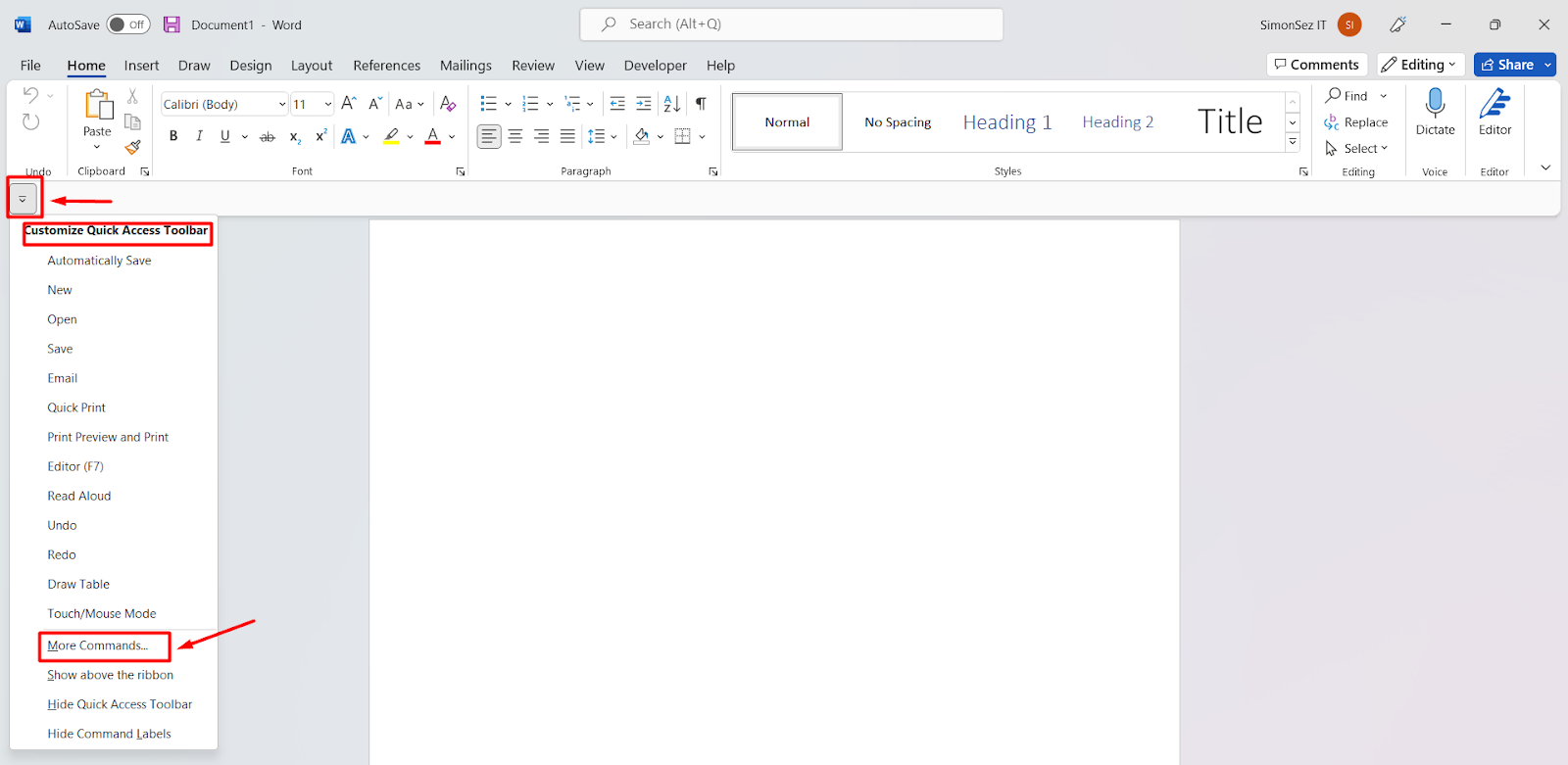This screenshot has height=765, width=1568.
Task: Decrease font size with shrink icon
Action: pyautogui.click(x=374, y=104)
